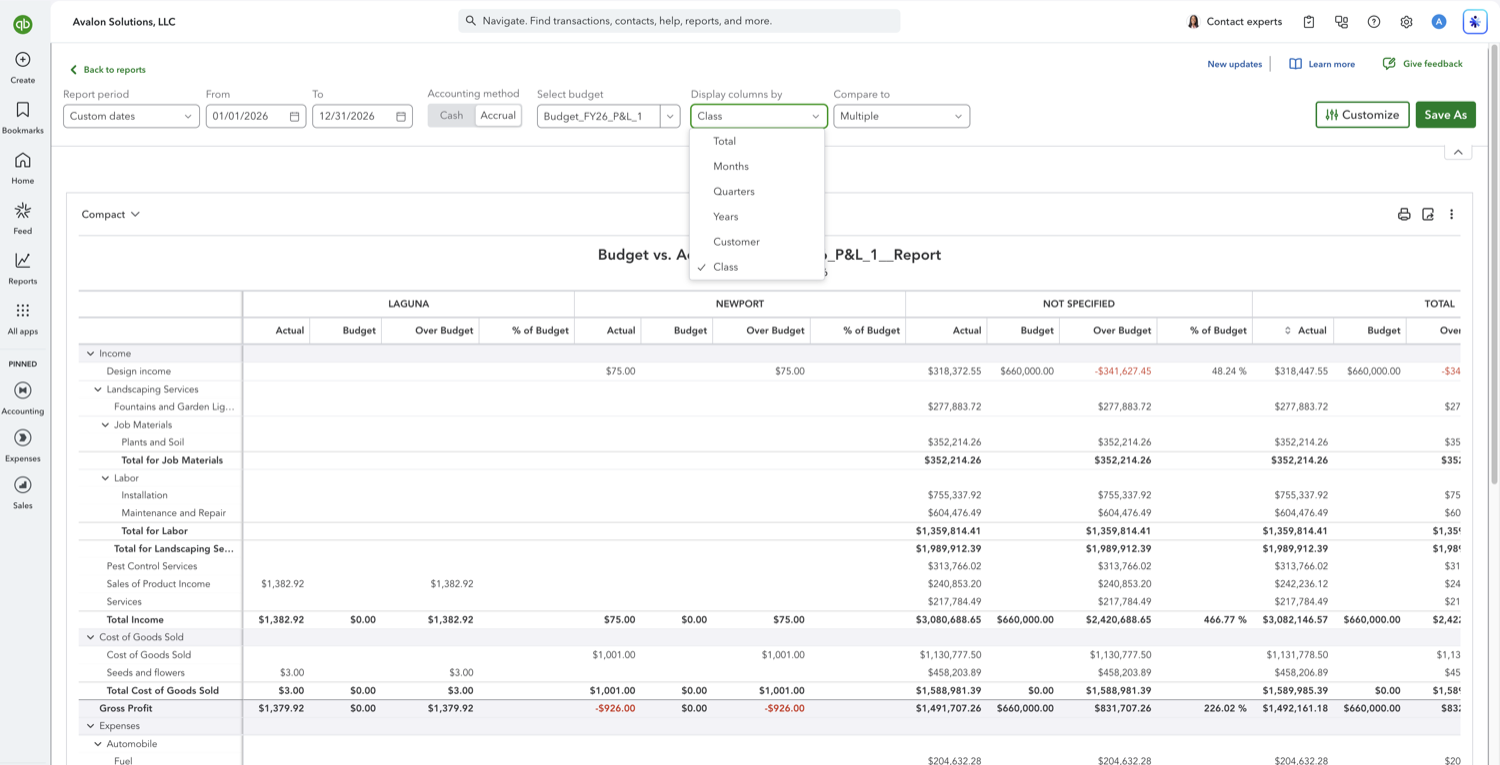1500x765 pixels.
Task: Open the Compare to dropdown
Action: pyautogui.click(x=901, y=116)
